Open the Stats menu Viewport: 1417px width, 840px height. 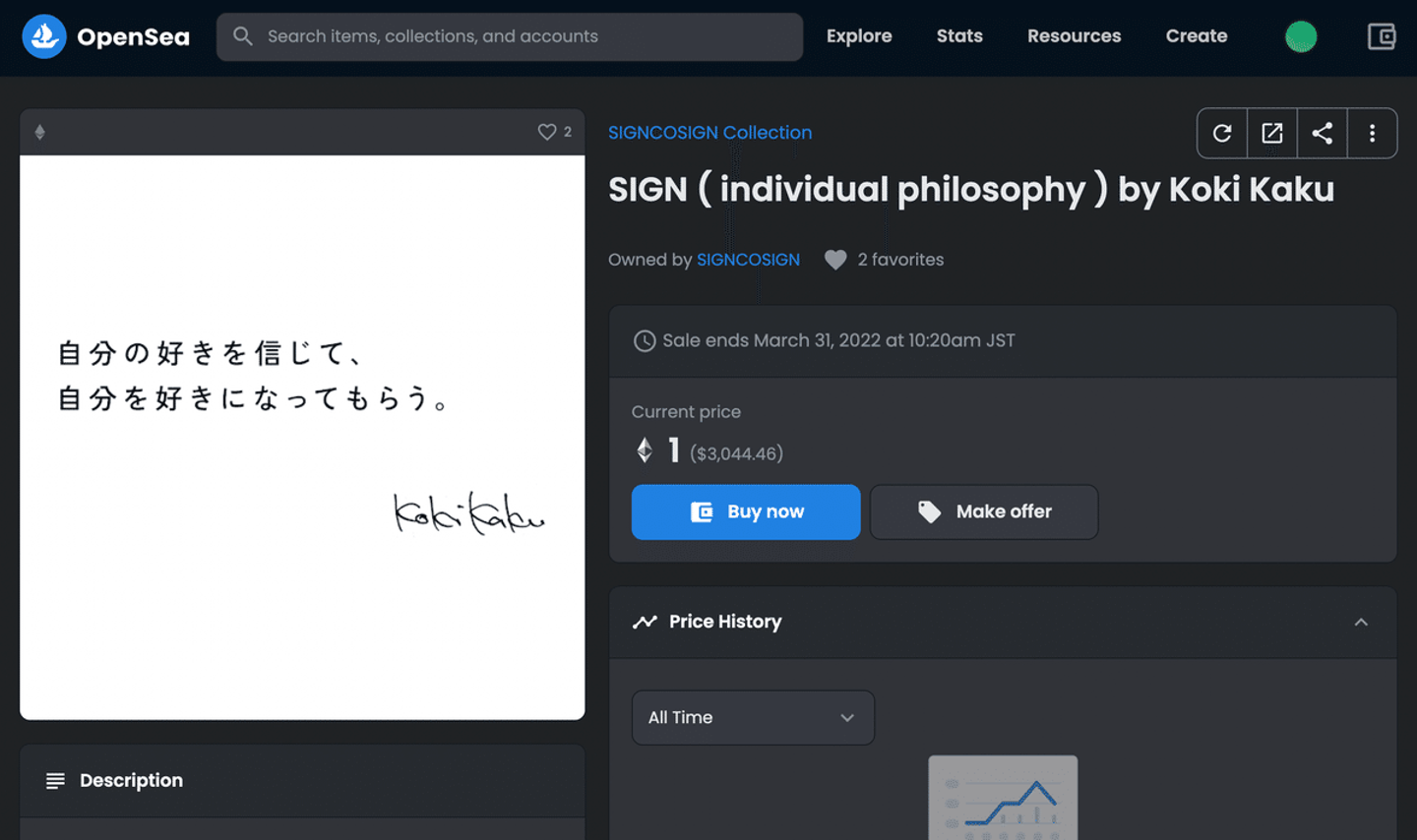click(x=959, y=36)
